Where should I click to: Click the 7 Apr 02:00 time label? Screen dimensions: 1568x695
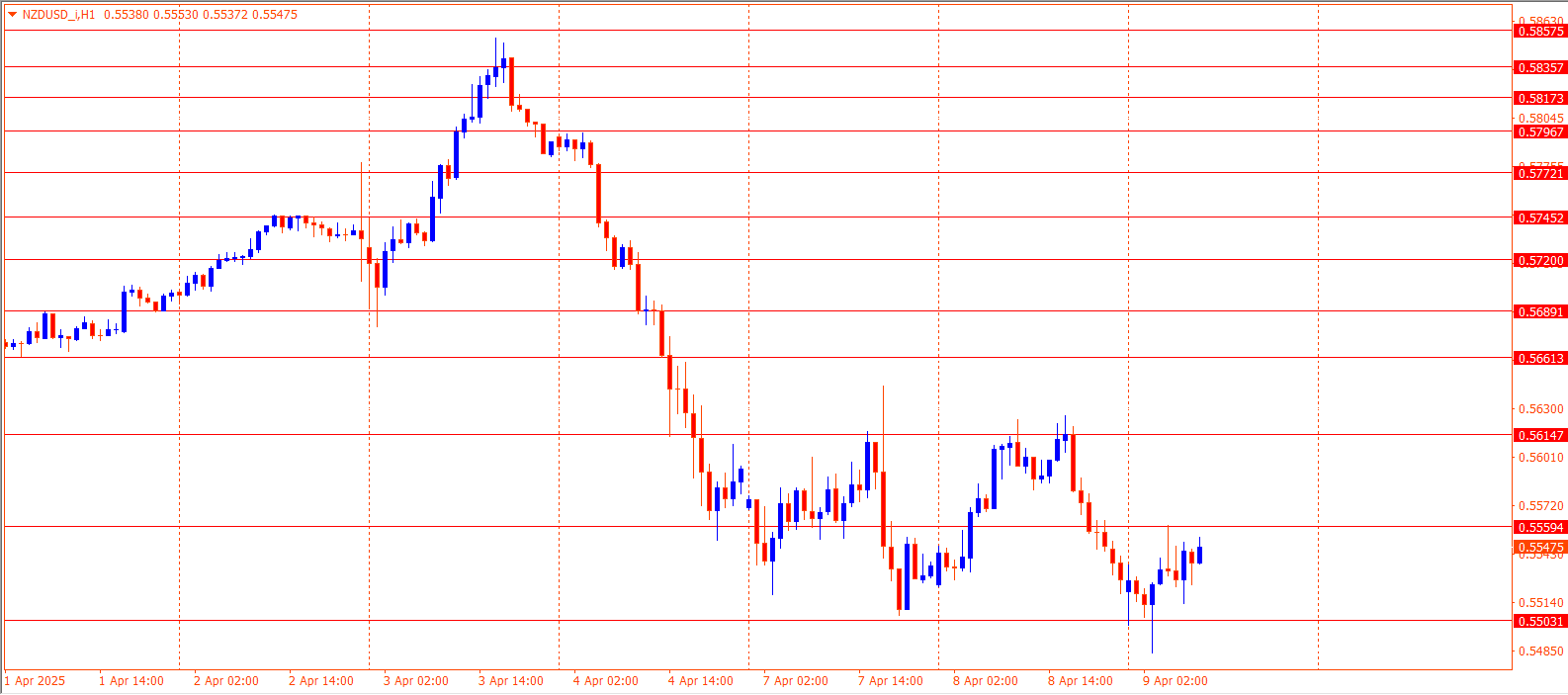(796, 681)
